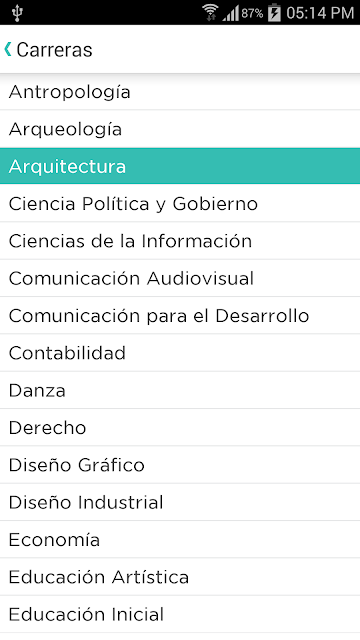Tap the battery charging icon

274,13
